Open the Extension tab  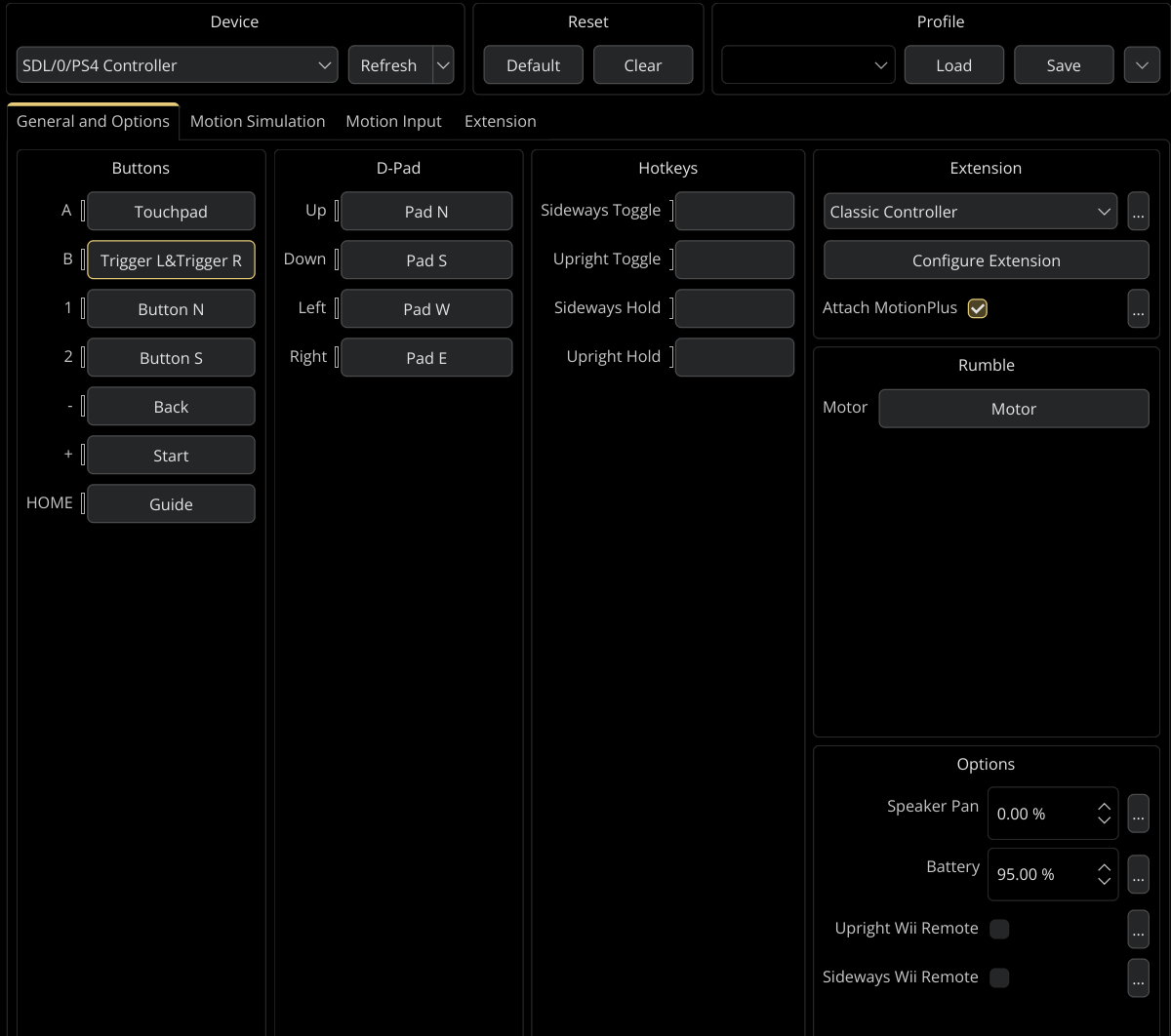click(x=501, y=121)
